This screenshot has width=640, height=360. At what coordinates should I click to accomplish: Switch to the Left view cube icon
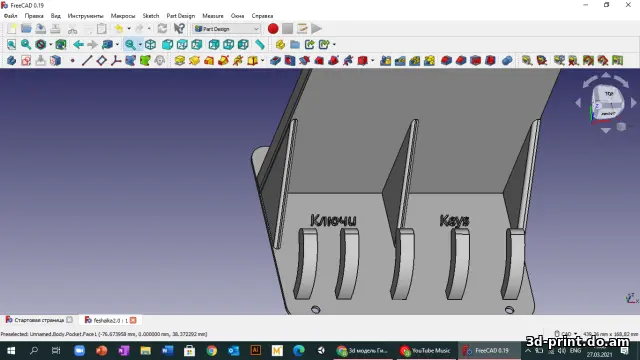pos(243,44)
